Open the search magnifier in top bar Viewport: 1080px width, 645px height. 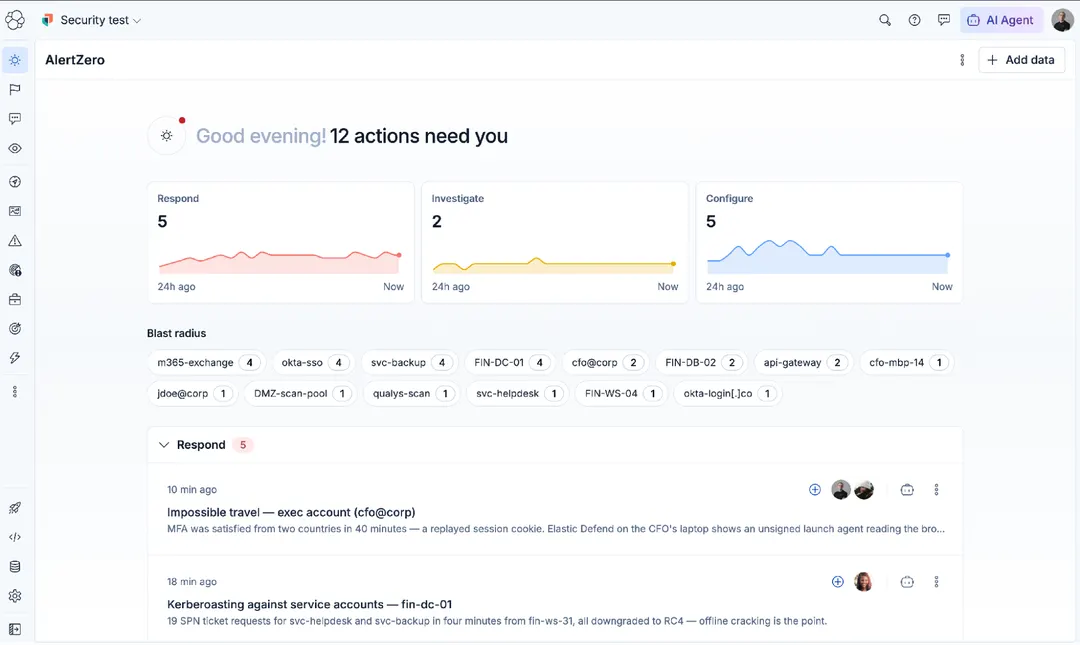(885, 20)
